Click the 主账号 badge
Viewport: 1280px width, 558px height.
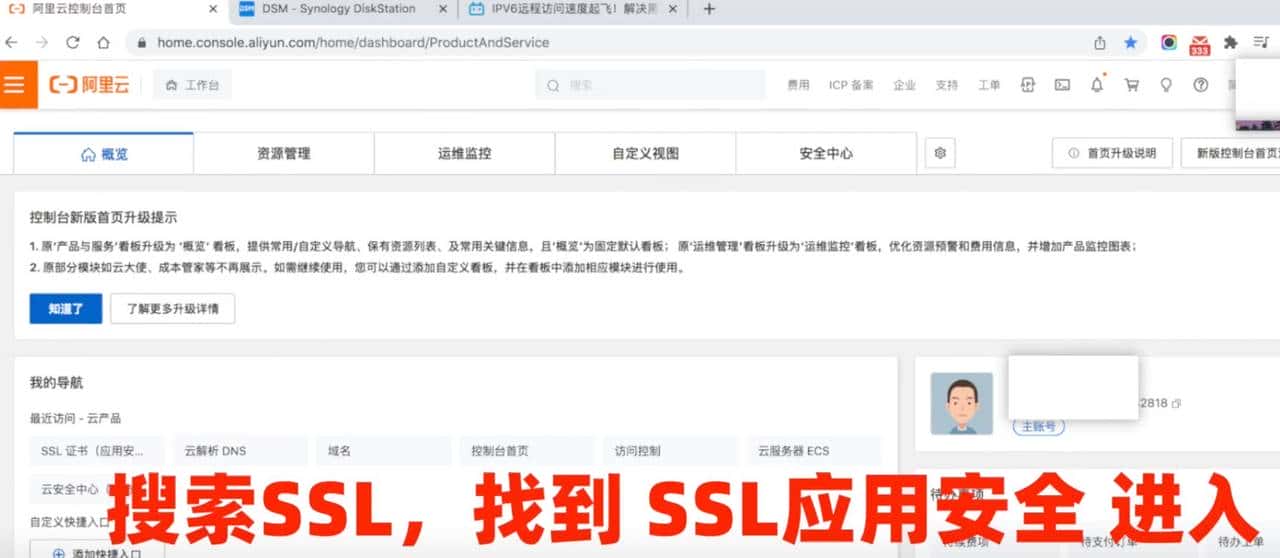(1039, 427)
